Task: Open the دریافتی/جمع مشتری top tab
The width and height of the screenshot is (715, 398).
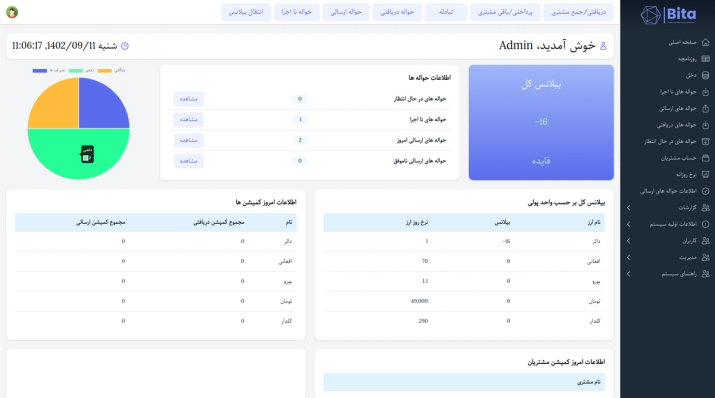Action: click(578, 12)
